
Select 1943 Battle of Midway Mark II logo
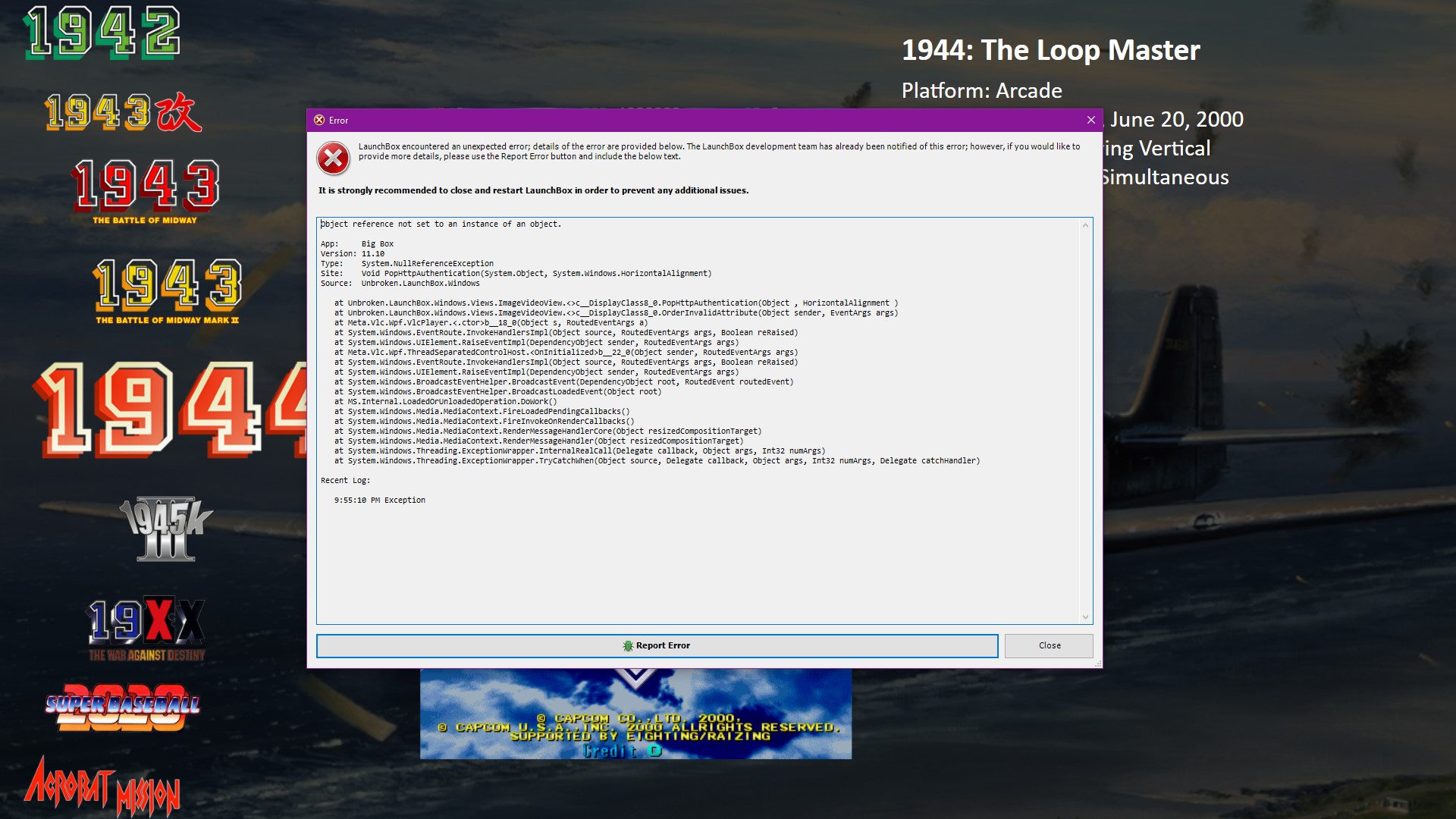click(168, 291)
